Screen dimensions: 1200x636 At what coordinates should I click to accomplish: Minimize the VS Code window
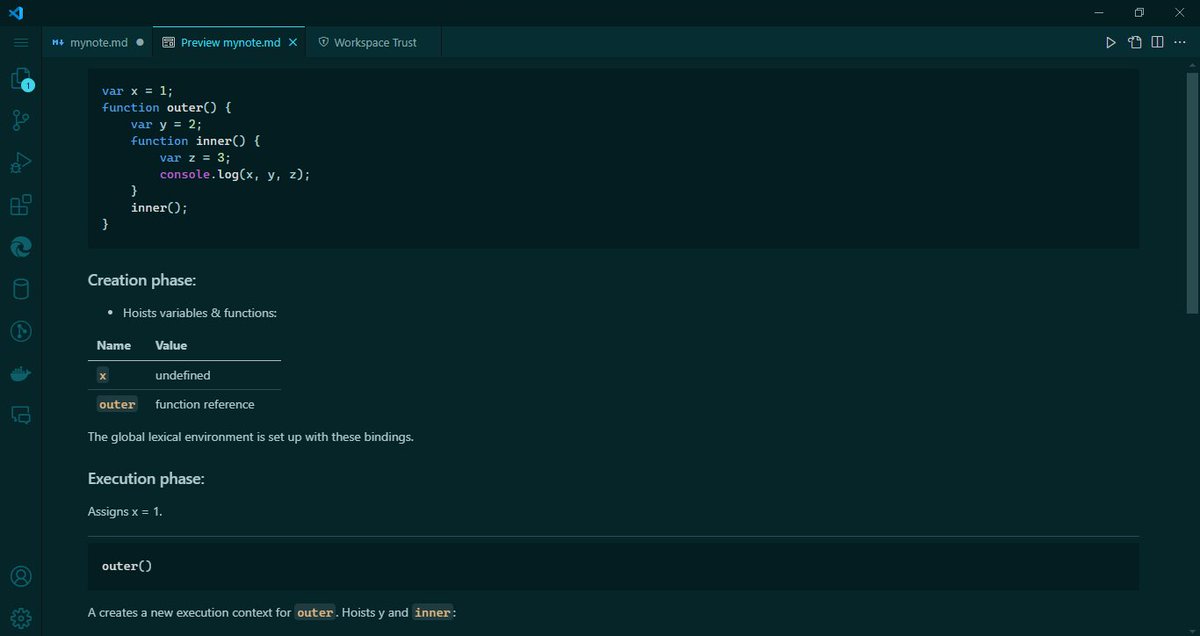point(1099,13)
